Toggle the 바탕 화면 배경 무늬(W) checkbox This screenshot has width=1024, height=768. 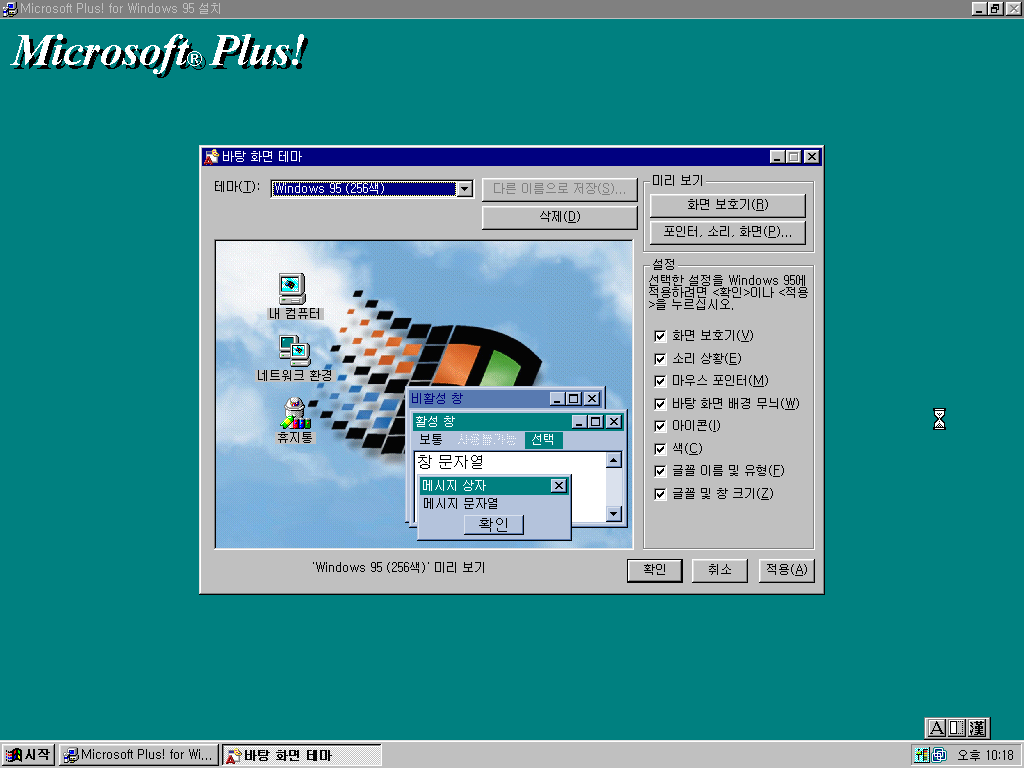[x=660, y=404]
